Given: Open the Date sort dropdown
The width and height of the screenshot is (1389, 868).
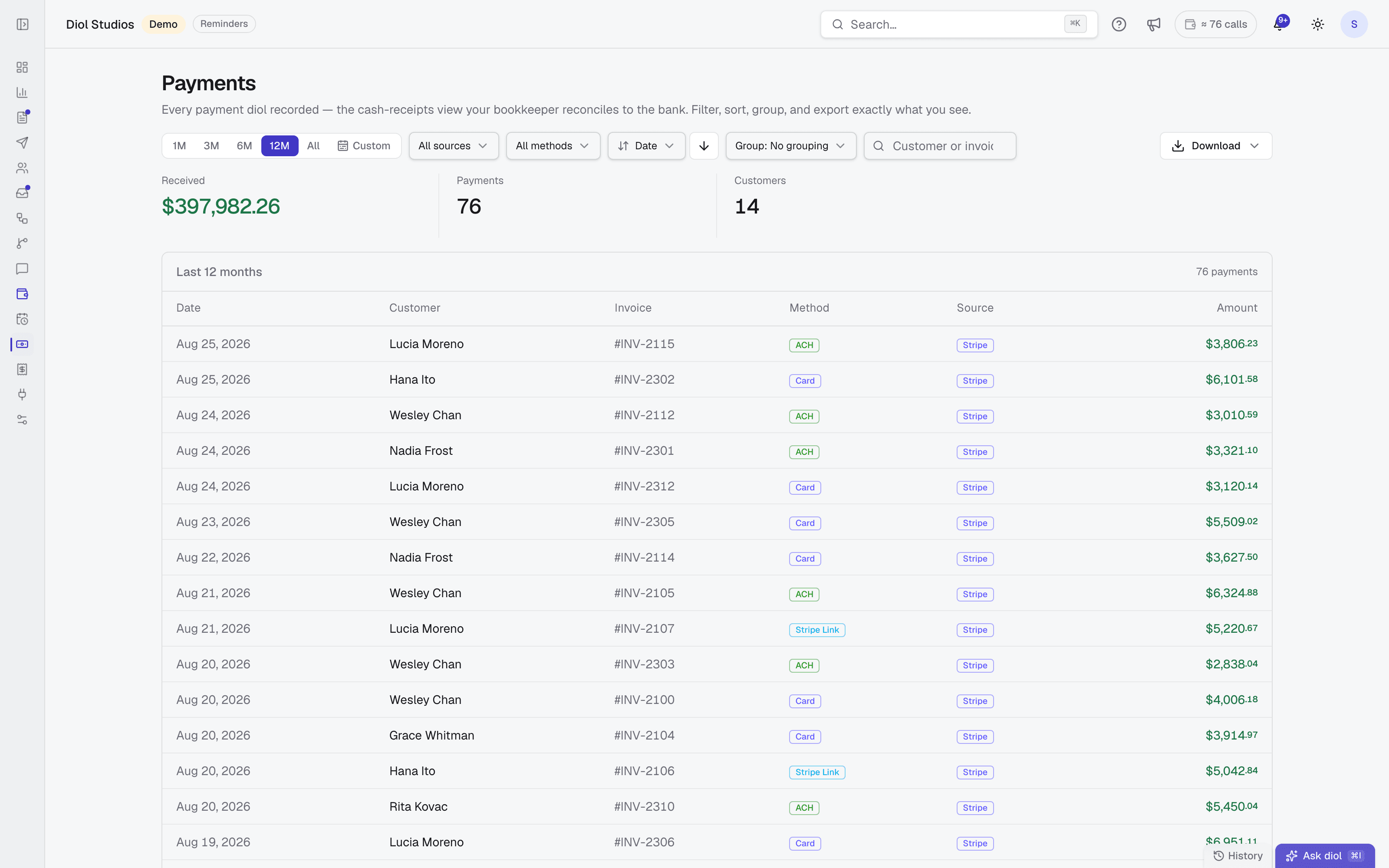Looking at the screenshot, I should (646, 146).
